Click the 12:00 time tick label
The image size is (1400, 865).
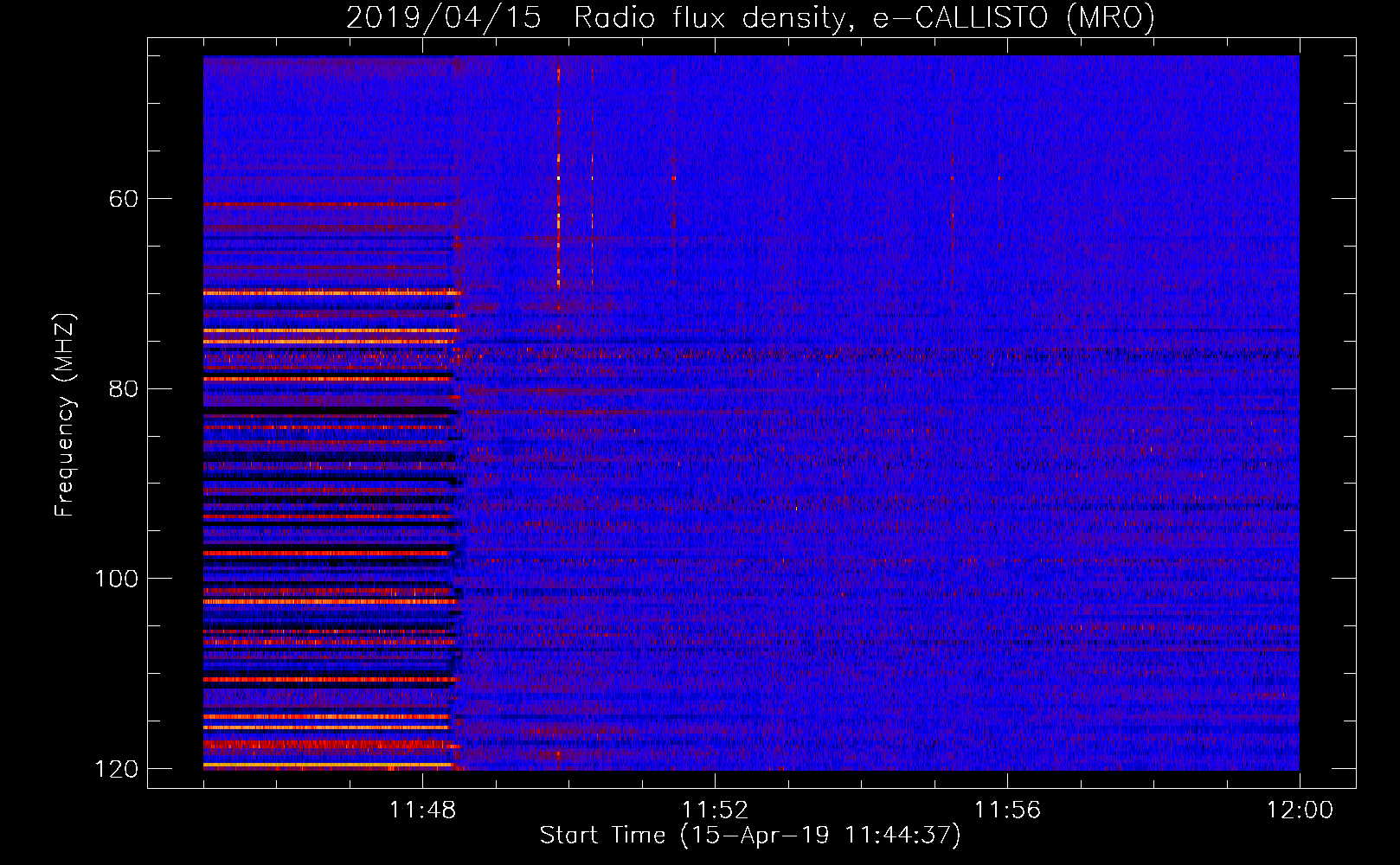click(1300, 811)
